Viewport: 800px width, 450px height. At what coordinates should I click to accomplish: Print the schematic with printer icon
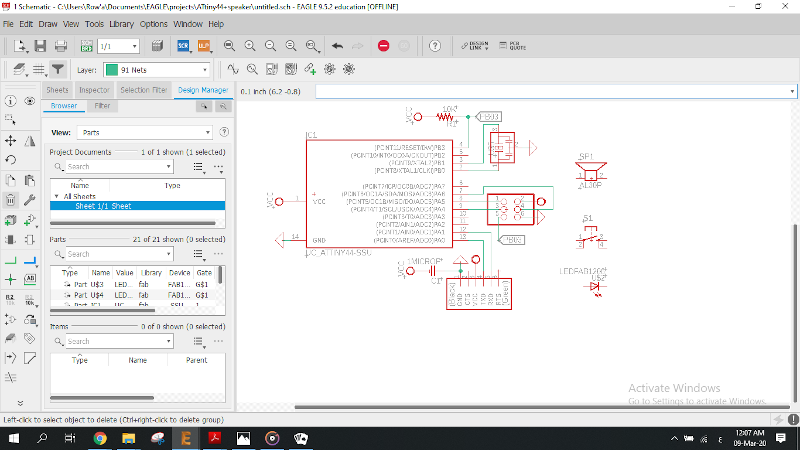pyautogui.click(x=61, y=46)
